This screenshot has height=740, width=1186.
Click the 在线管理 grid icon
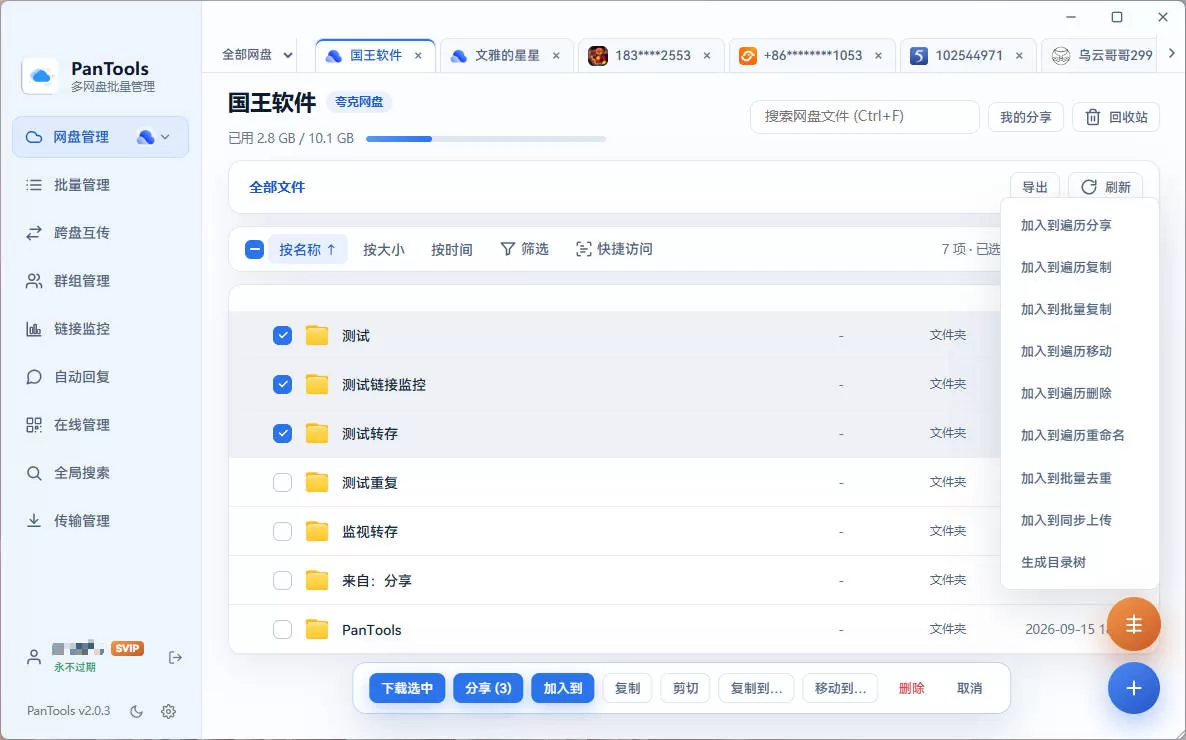34,424
